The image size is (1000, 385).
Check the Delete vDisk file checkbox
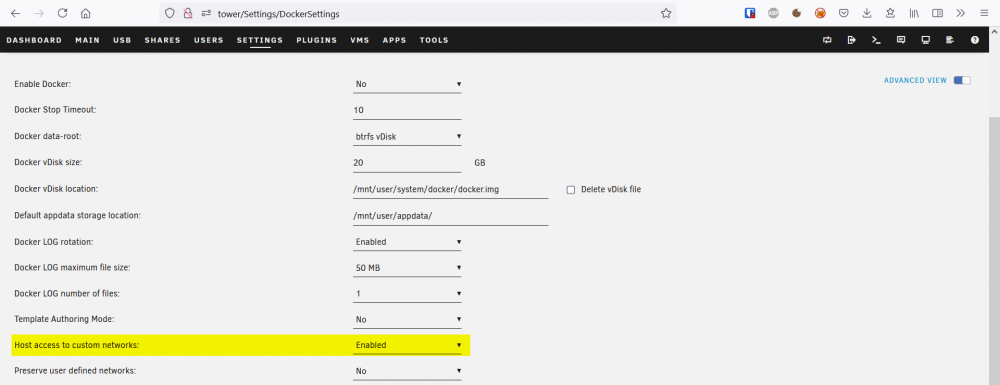click(571, 189)
